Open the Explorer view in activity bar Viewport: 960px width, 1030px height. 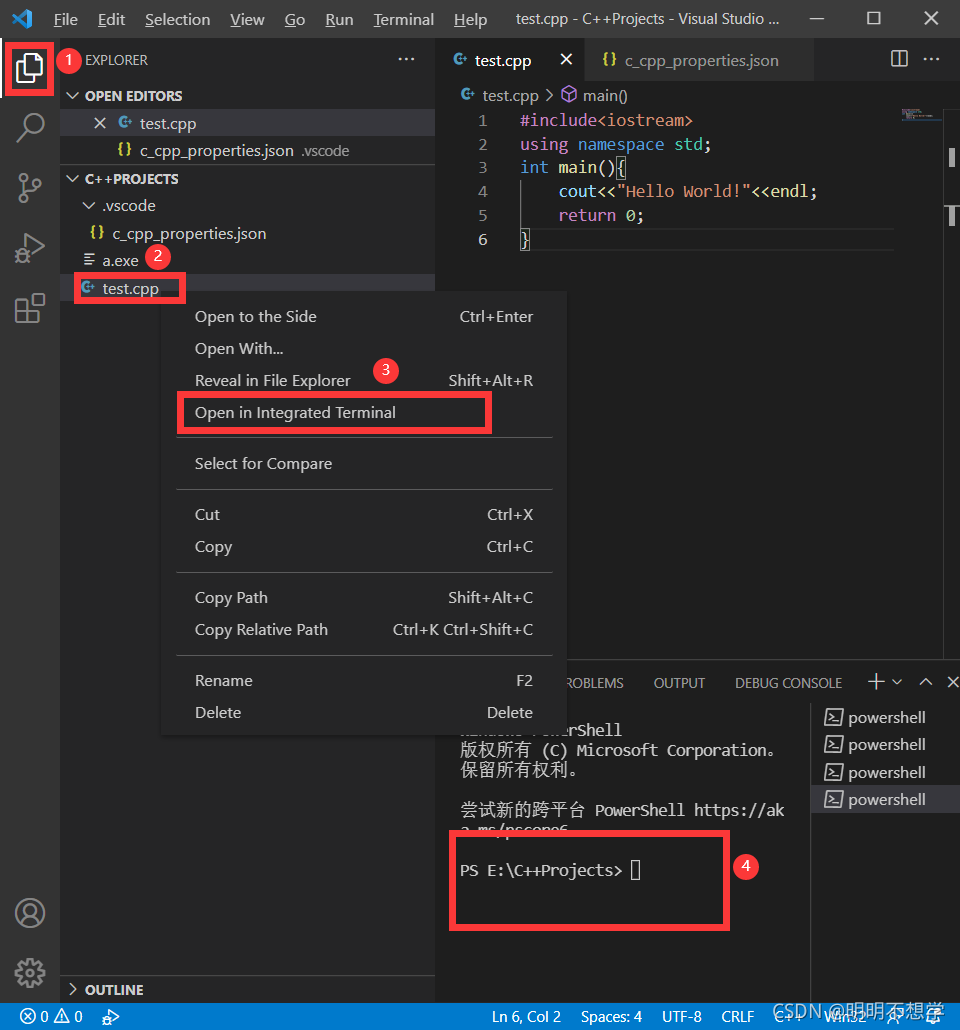(x=30, y=68)
